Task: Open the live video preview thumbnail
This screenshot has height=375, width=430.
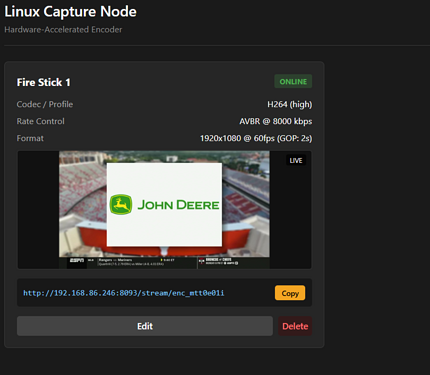Action: click(x=164, y=210)
